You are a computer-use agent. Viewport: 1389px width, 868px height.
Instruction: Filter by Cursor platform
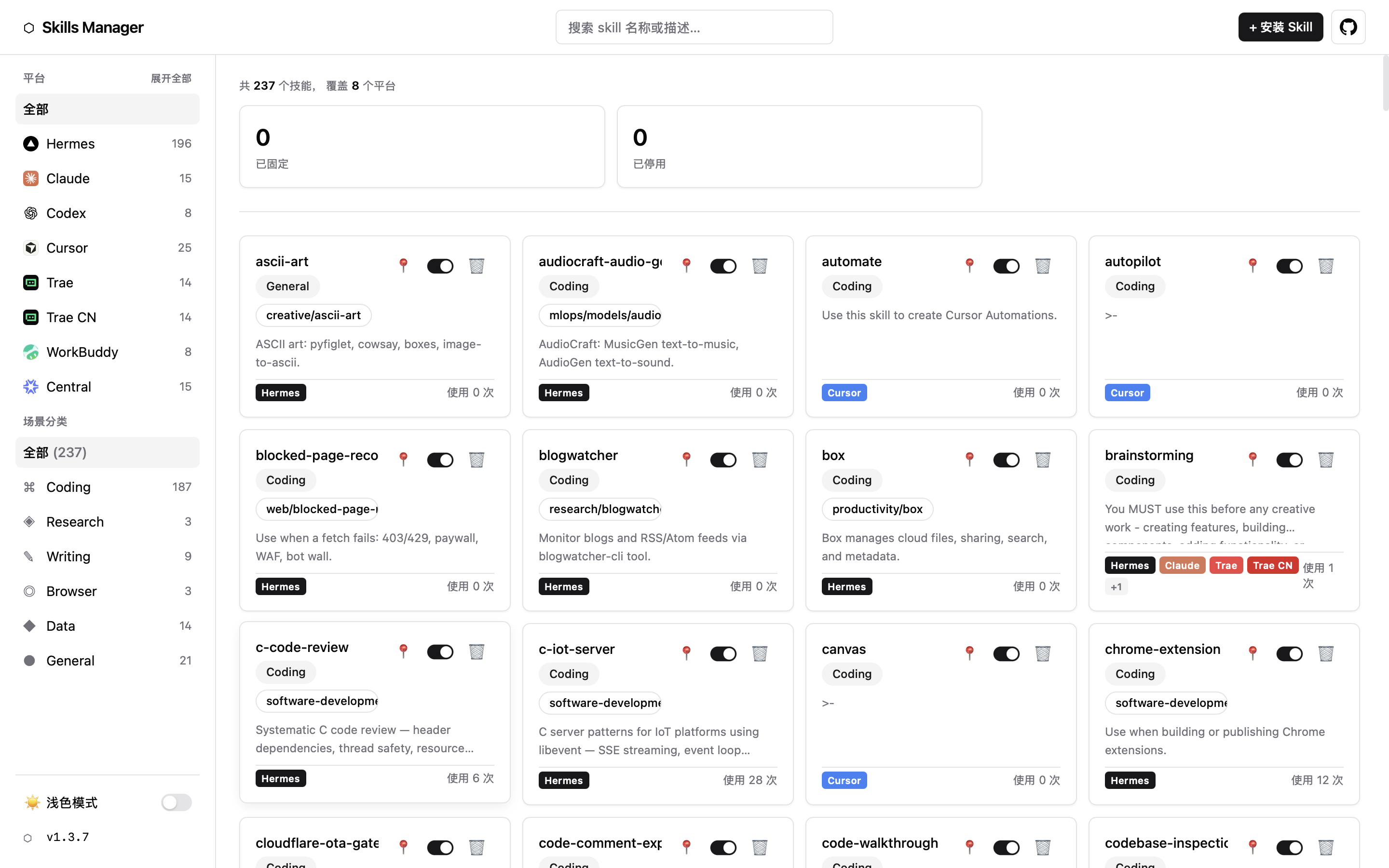[108, 248]
